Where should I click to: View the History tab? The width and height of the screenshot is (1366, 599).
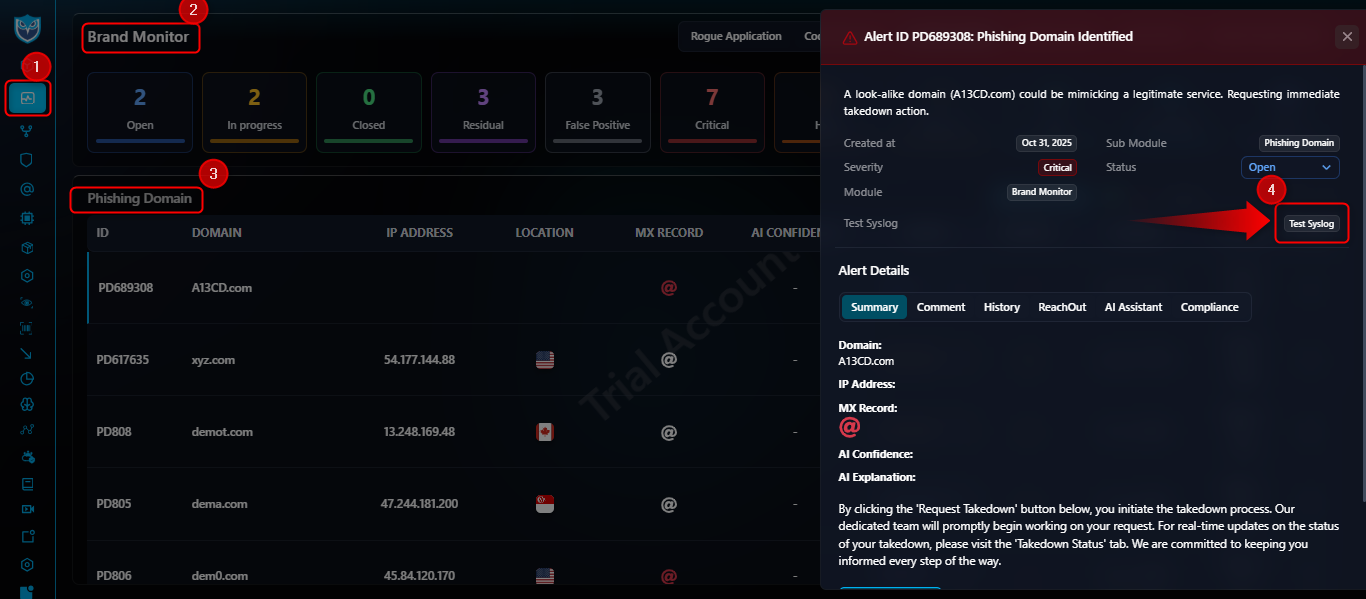[x=1002, y=307]
